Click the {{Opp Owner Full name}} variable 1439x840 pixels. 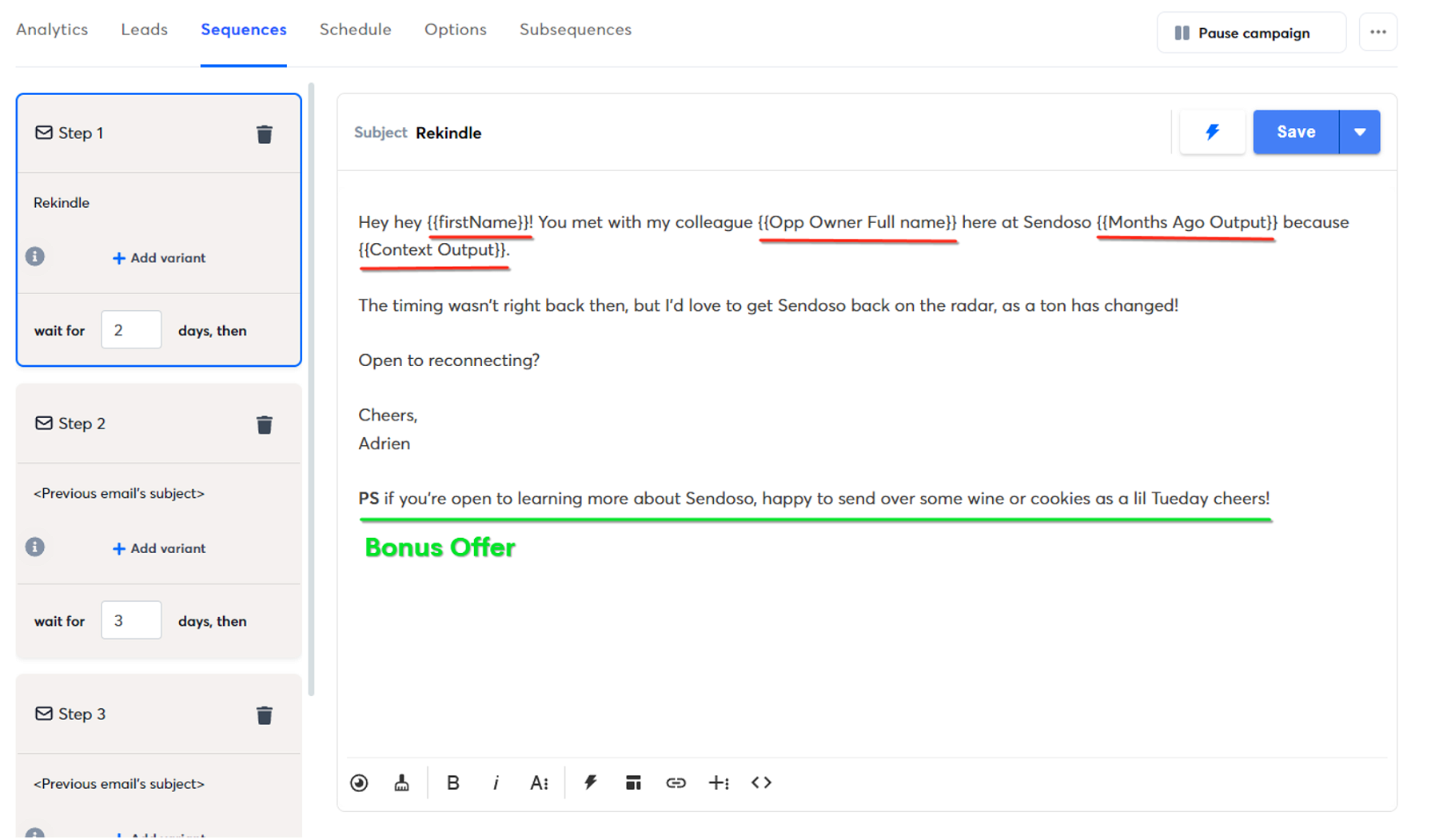pos(857,222)
